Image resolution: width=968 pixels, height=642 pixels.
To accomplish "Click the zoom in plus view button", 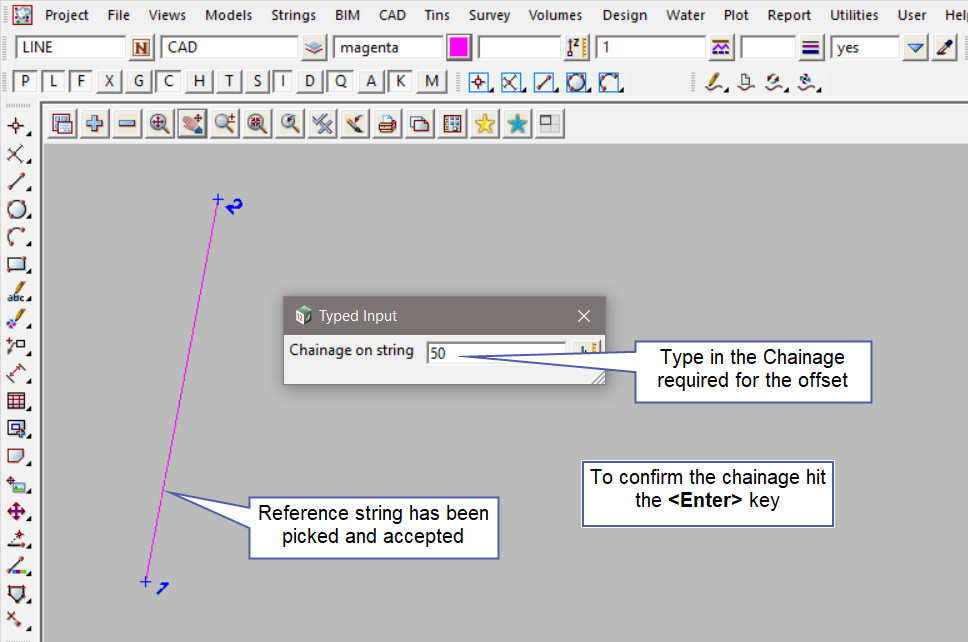I will 95,124.
